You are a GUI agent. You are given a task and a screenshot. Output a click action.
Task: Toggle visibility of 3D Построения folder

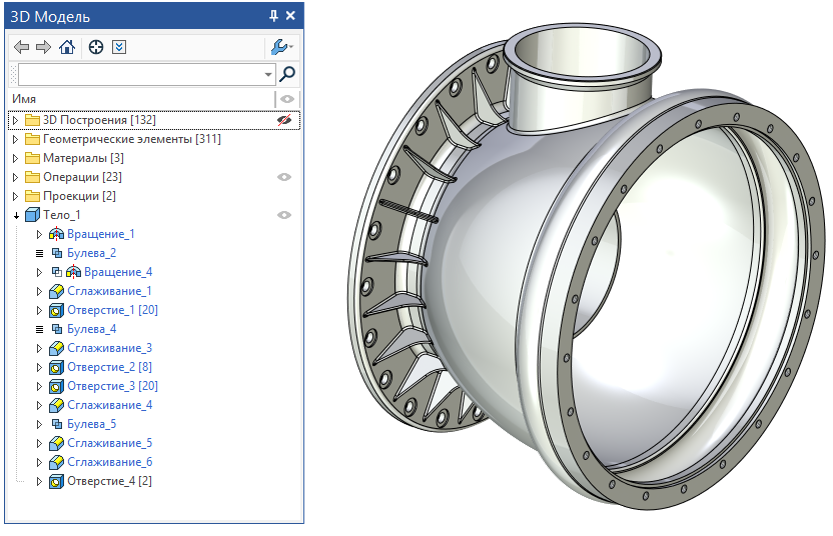coord(284,120)
